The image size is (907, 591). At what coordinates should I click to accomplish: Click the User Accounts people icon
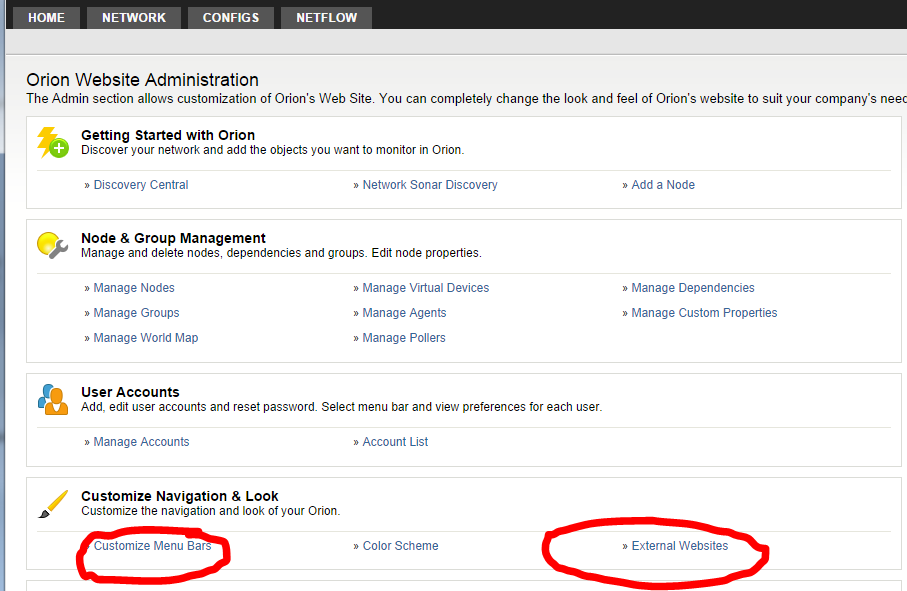point(53,400)
